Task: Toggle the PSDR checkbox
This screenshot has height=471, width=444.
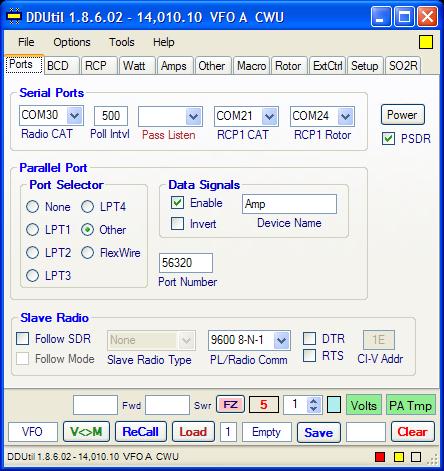Action: click(x=388, y=139)
